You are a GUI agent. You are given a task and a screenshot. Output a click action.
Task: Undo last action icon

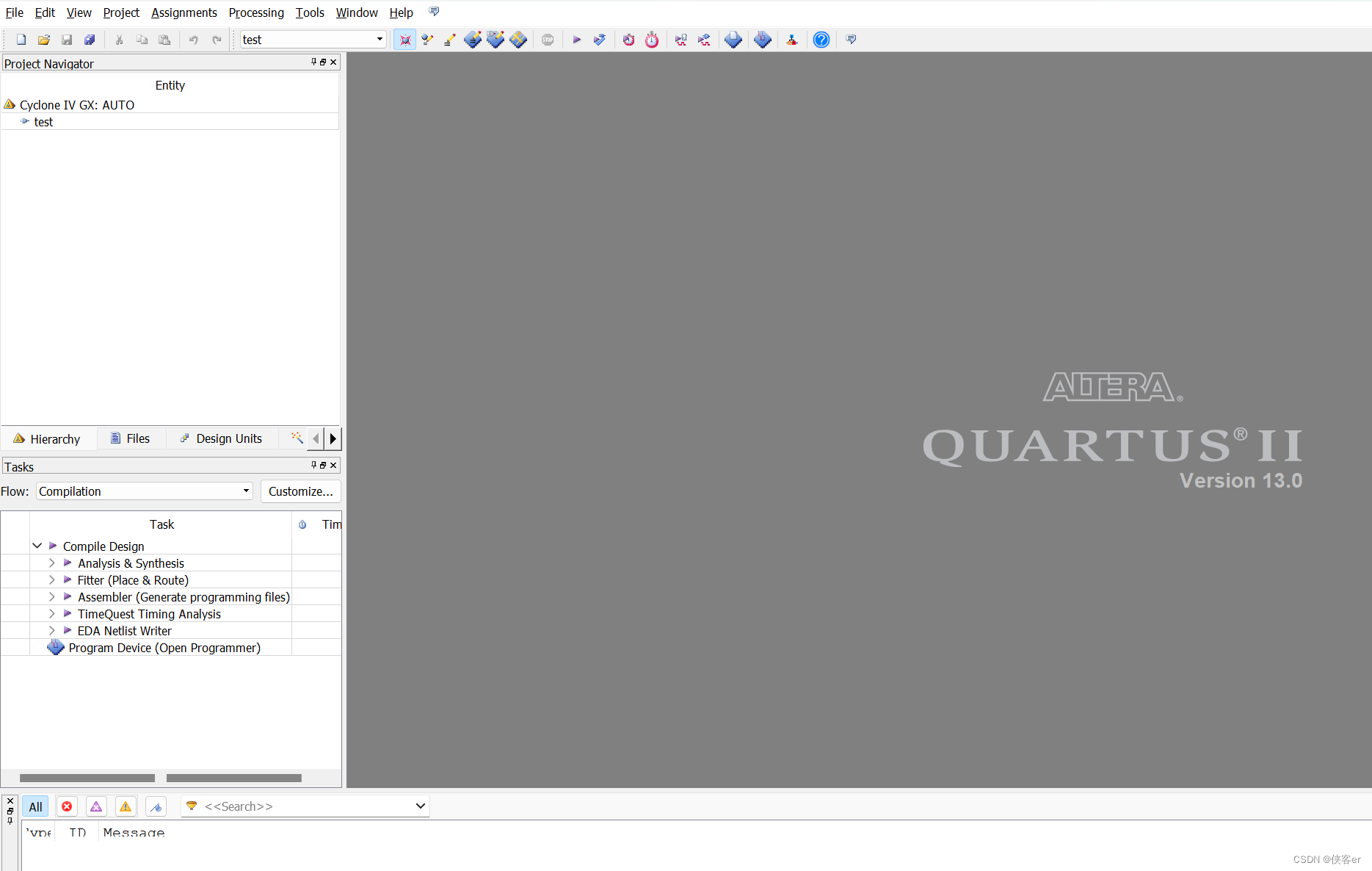tap(194, 40)
